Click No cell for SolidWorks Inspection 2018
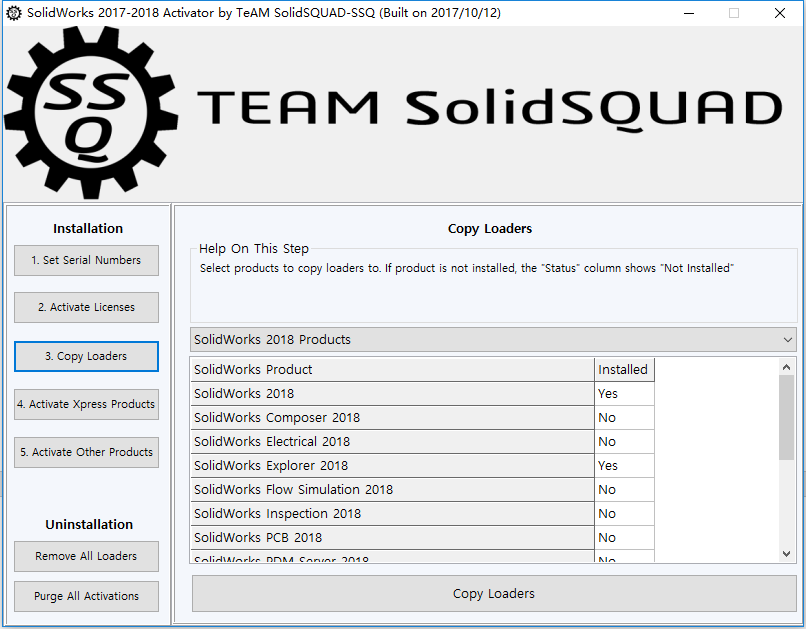 click(x=624, y=514)
